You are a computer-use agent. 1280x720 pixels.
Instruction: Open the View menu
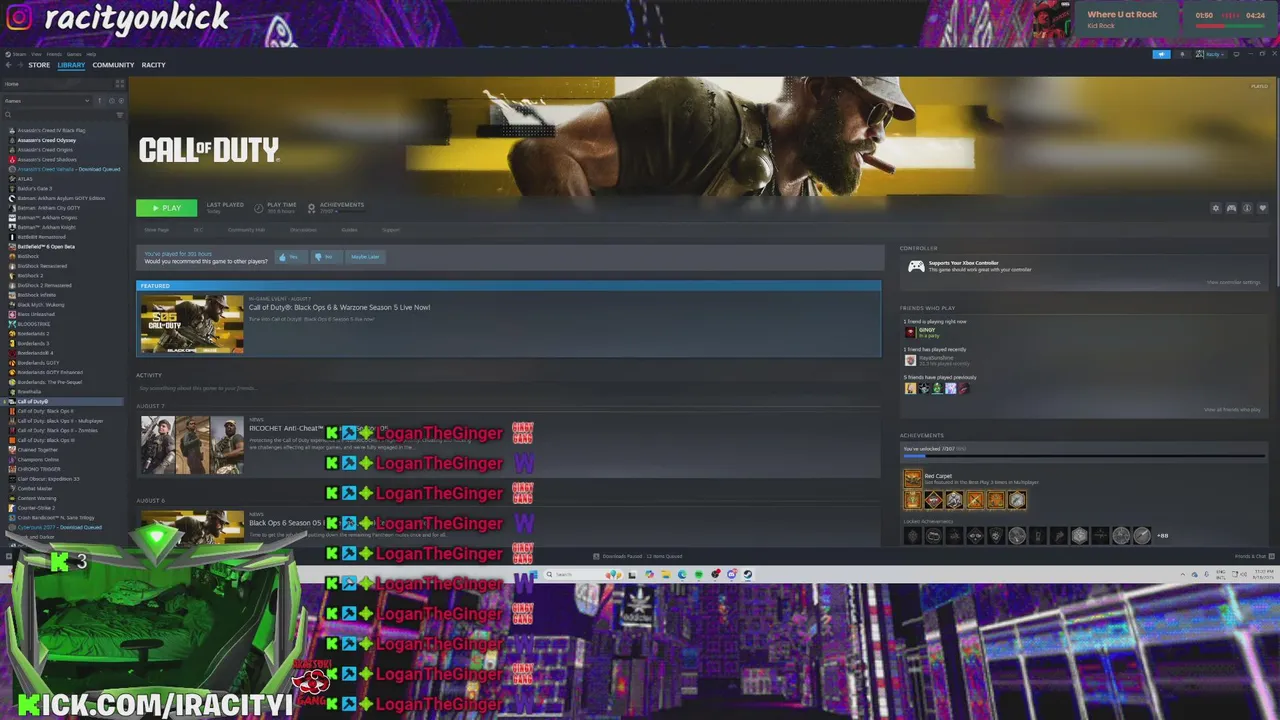(x=36, y=54)
